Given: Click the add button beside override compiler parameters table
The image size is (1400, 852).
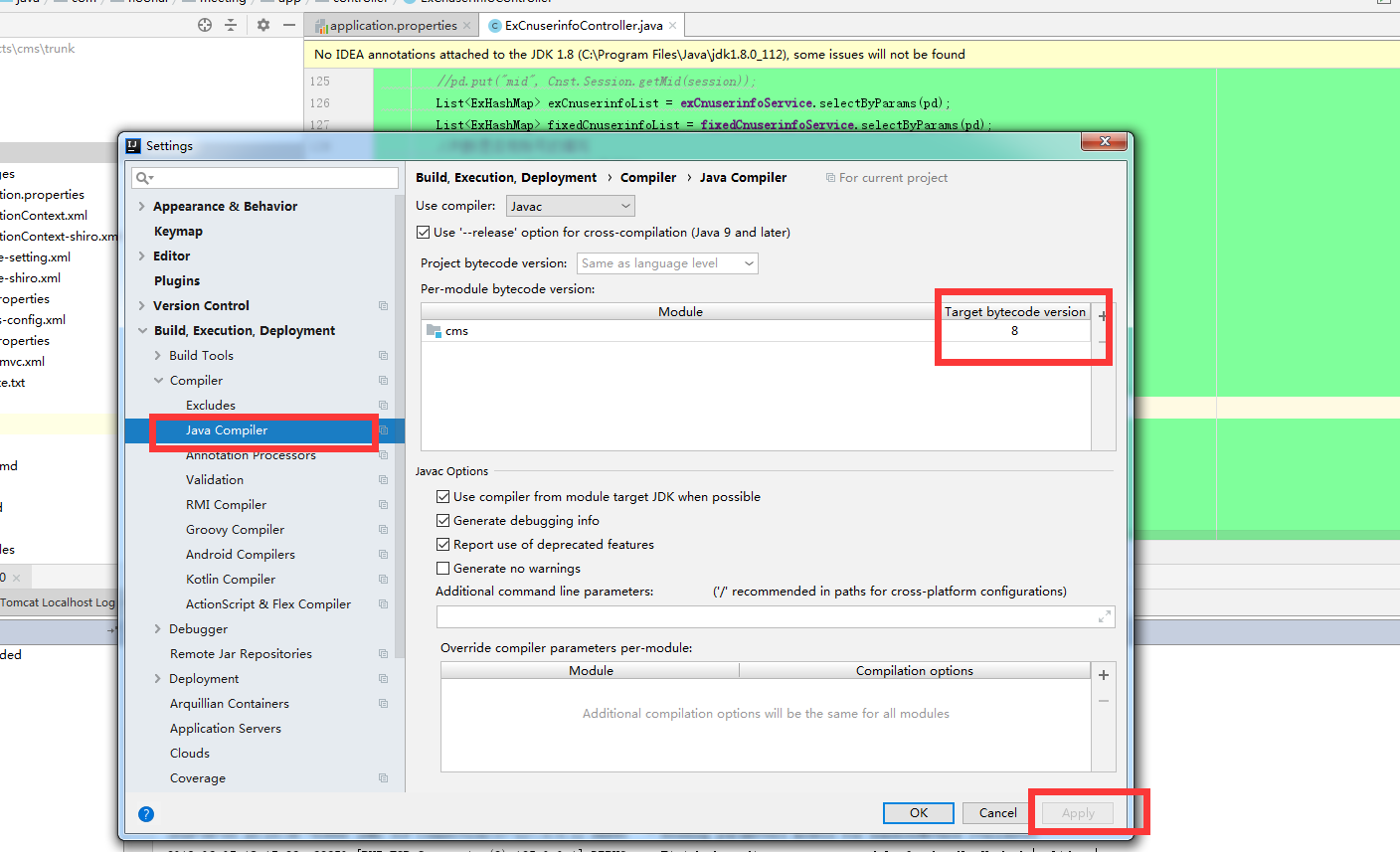Looking at the screenshot, I should 1104,675.
